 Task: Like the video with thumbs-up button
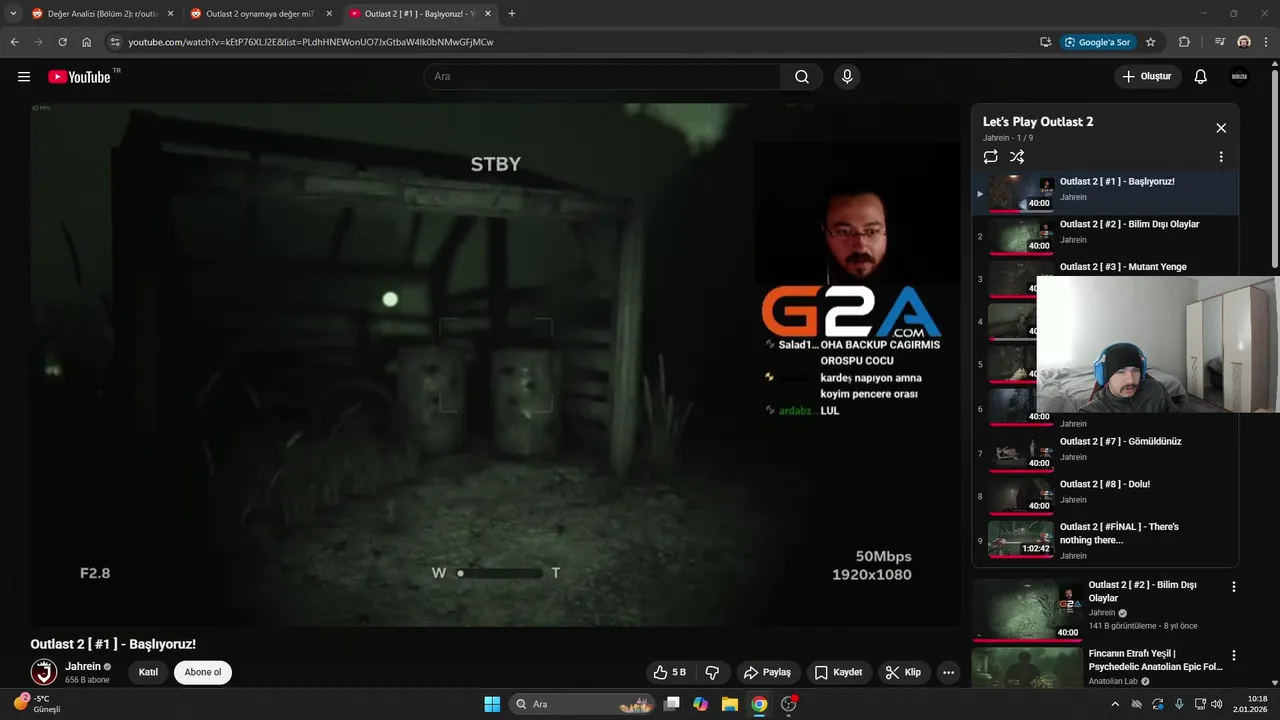click(670, 673)
